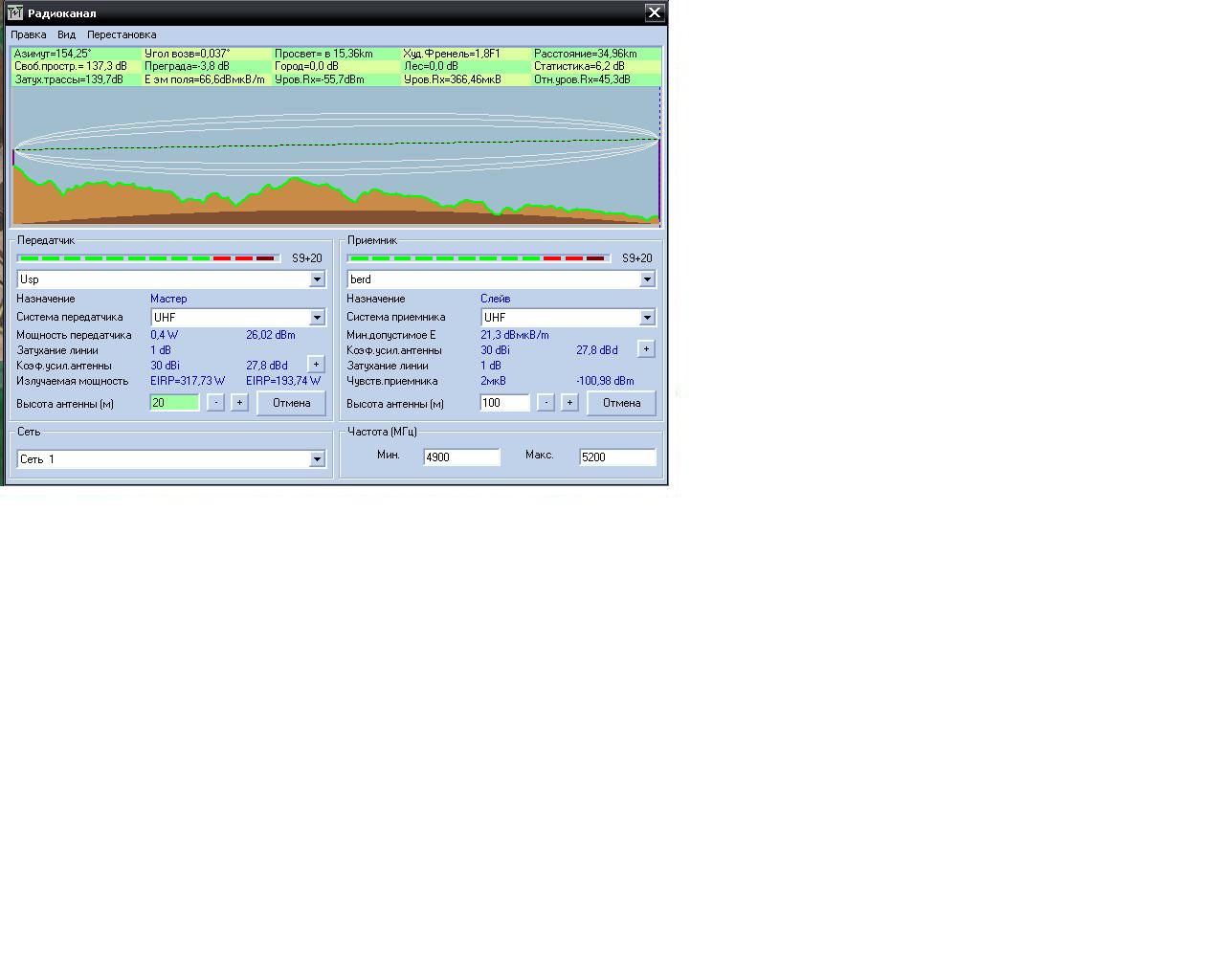
Task: Expand the receiver station dropdown showing berd
Action: [x=647, y=279]
